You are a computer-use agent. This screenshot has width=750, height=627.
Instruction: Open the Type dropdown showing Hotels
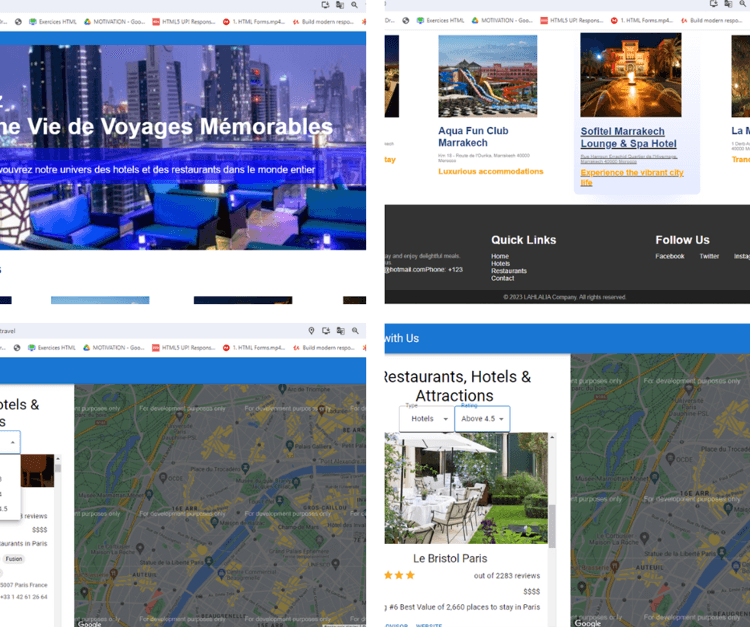pyautogui.click(x=427, y=418)
